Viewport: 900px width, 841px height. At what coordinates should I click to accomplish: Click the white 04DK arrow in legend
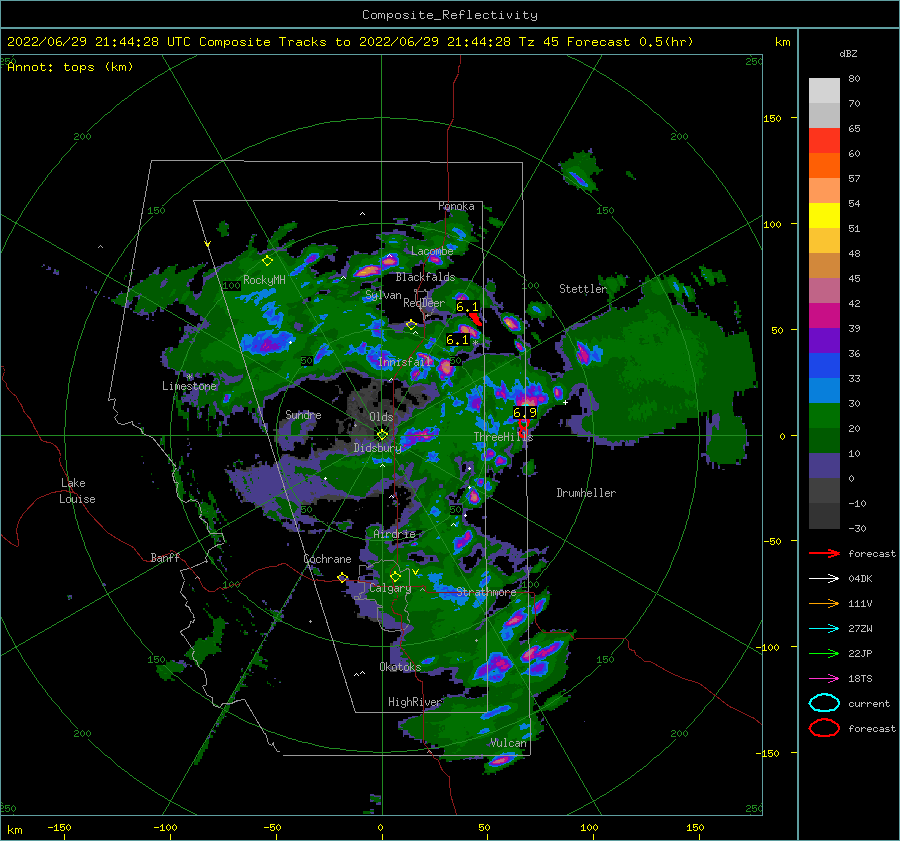(824, 579)
